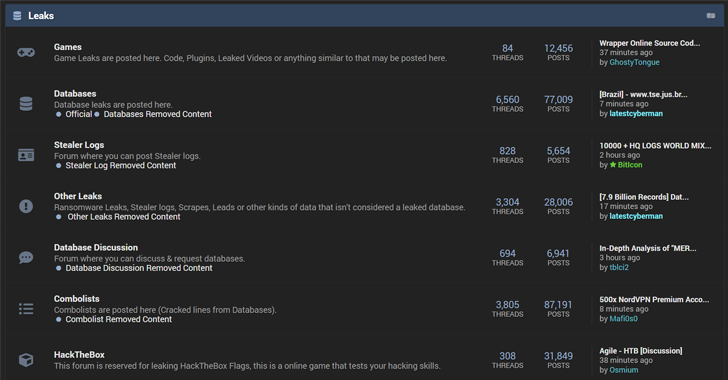This screenshot has width=728, height=380.
Task: Open the HackTheBox forum title
Action: click(x=79, y=355)
